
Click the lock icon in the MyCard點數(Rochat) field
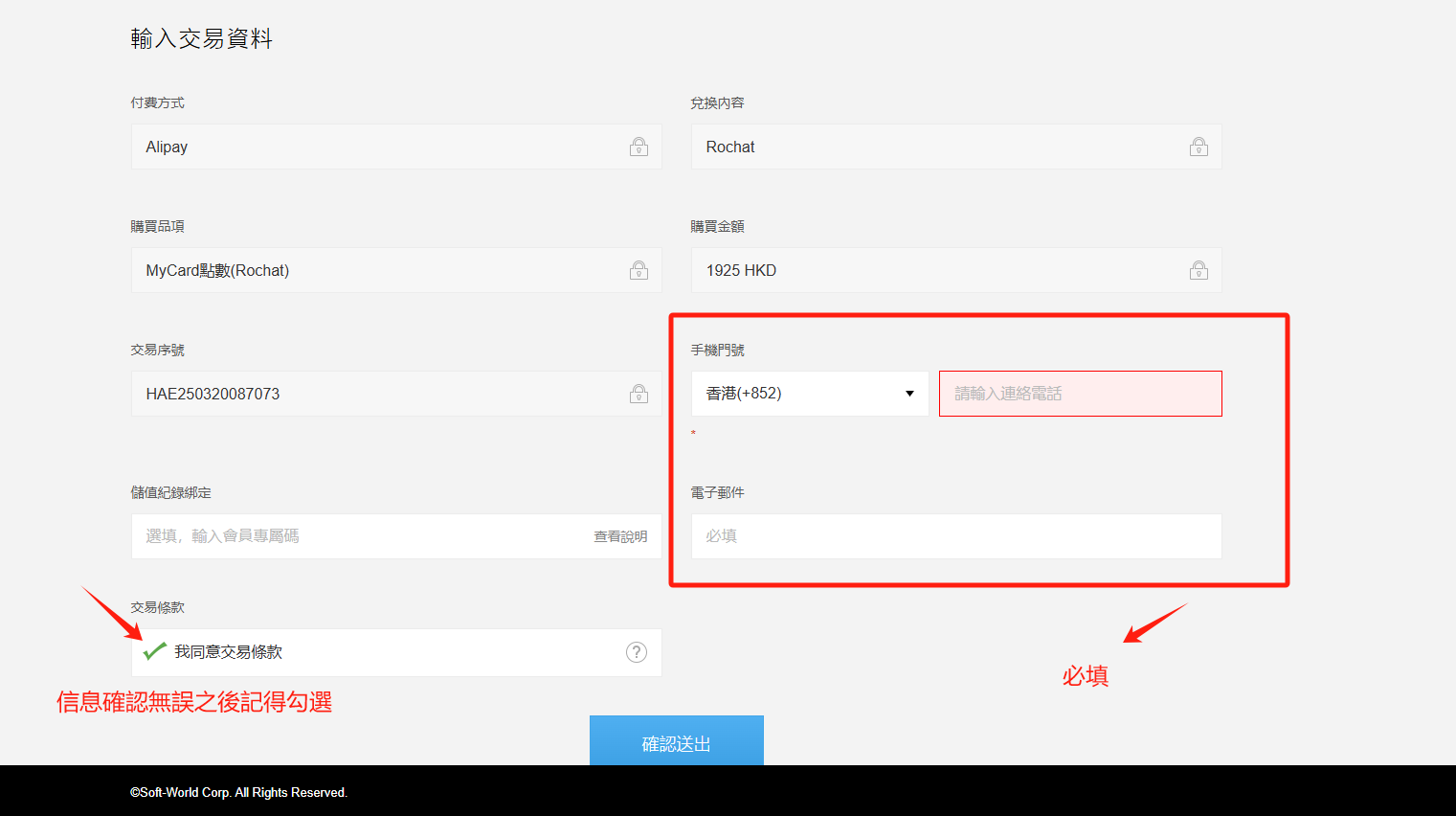pos(638,270)
